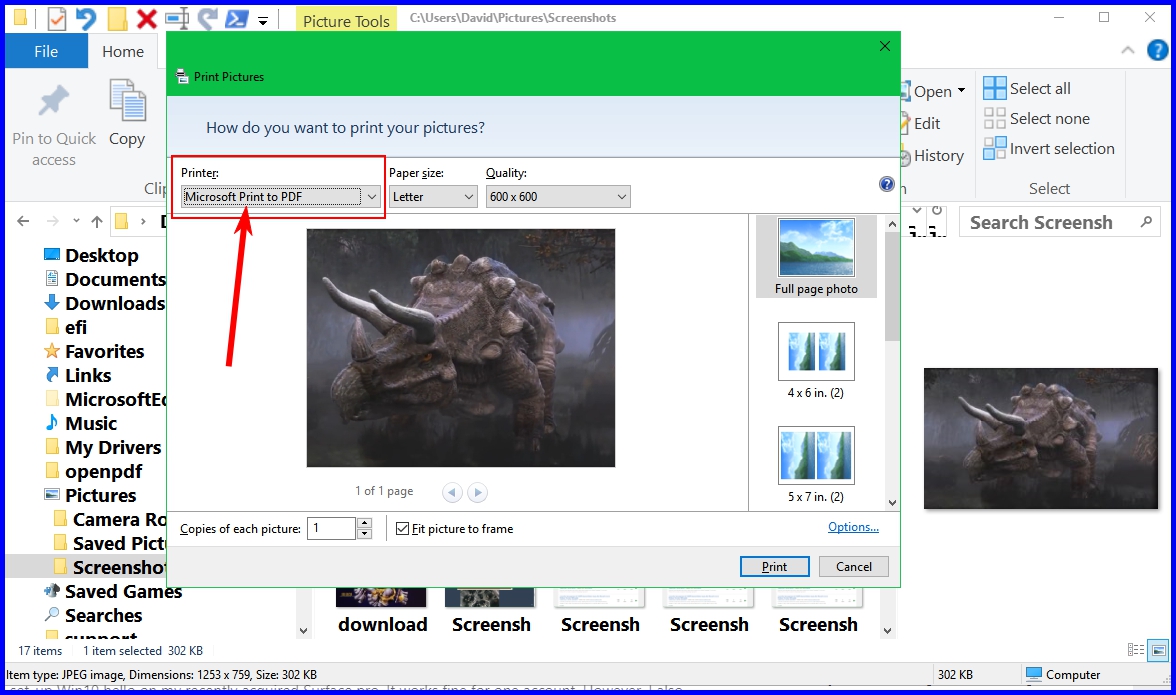
Task: Select the 4 x 6 in. (2) layout
Action: 816,361
